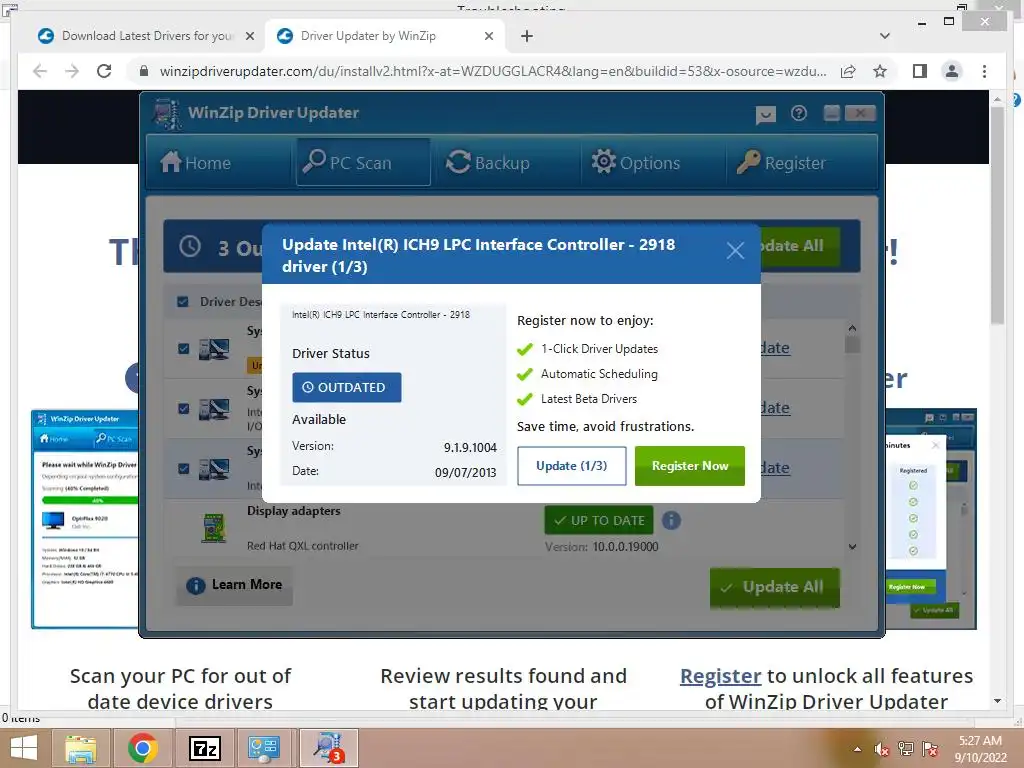The image size is (1024, 768).
Task: Click the UP TO DATE status button
Action: pos(599,520)
